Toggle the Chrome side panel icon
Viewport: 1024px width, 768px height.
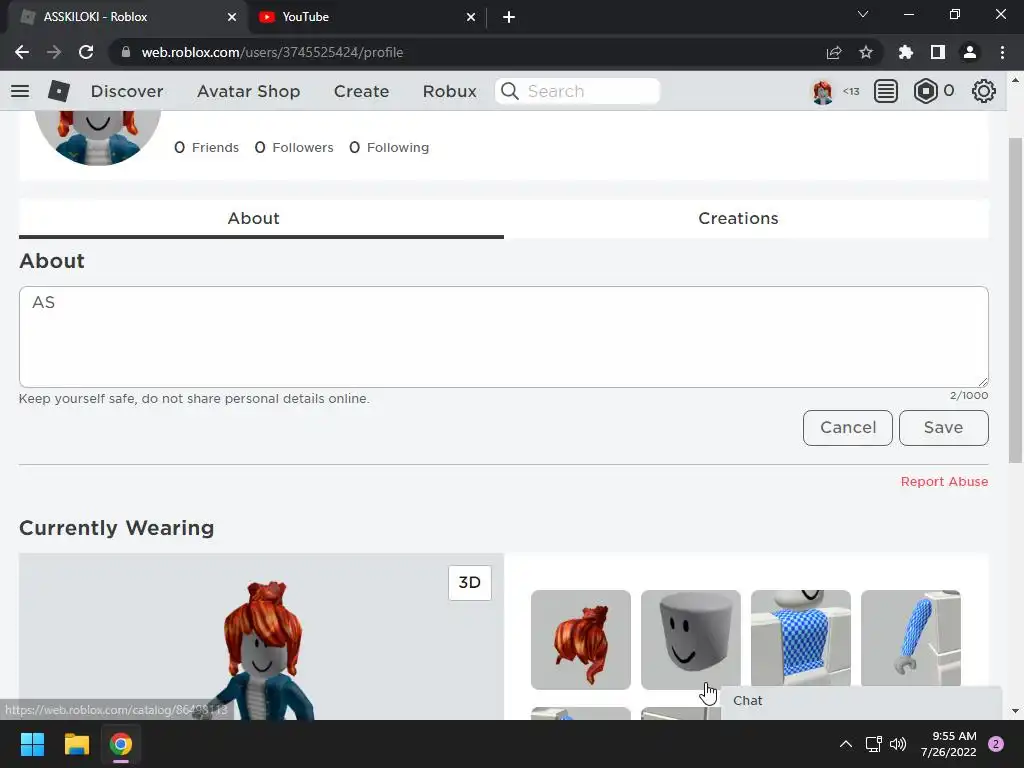938,52
